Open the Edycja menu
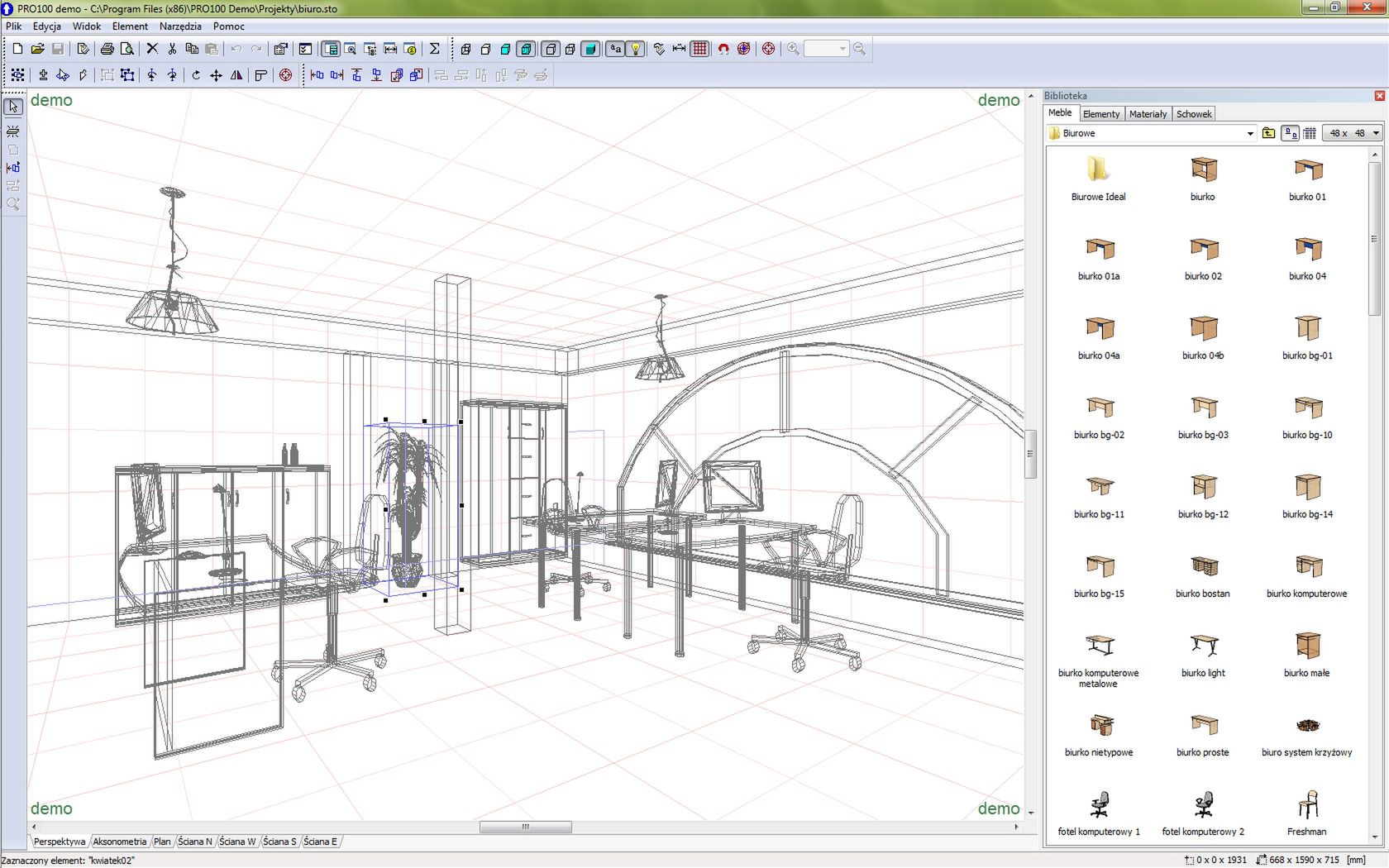 click(x=47, y=26)
